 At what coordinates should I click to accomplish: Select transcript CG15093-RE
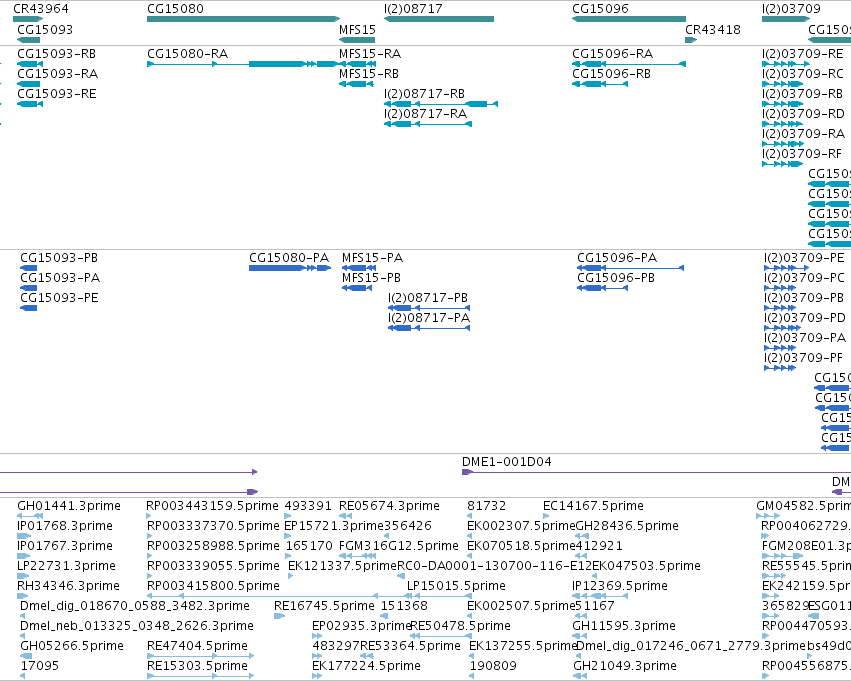[x=30, y=104]
